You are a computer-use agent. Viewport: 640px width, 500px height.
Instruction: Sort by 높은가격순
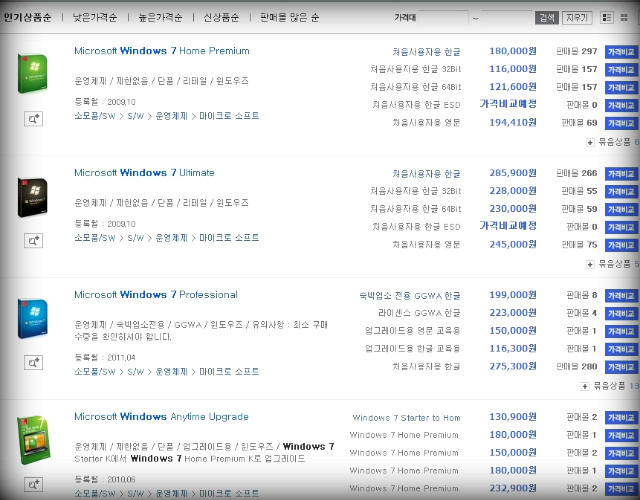(160, 18)
